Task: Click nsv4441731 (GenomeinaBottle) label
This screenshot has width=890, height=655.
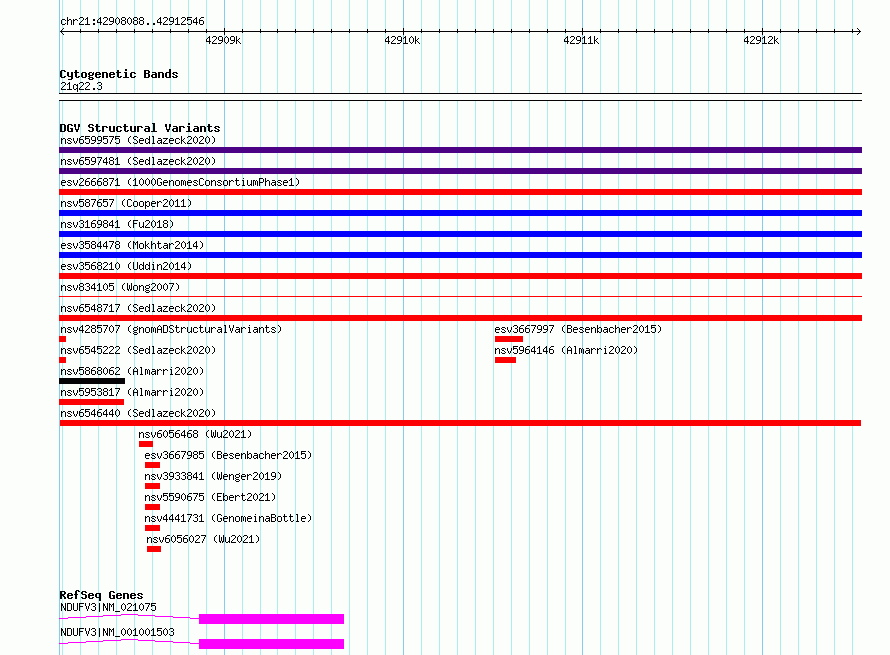Action: click(x=228, y=518)
